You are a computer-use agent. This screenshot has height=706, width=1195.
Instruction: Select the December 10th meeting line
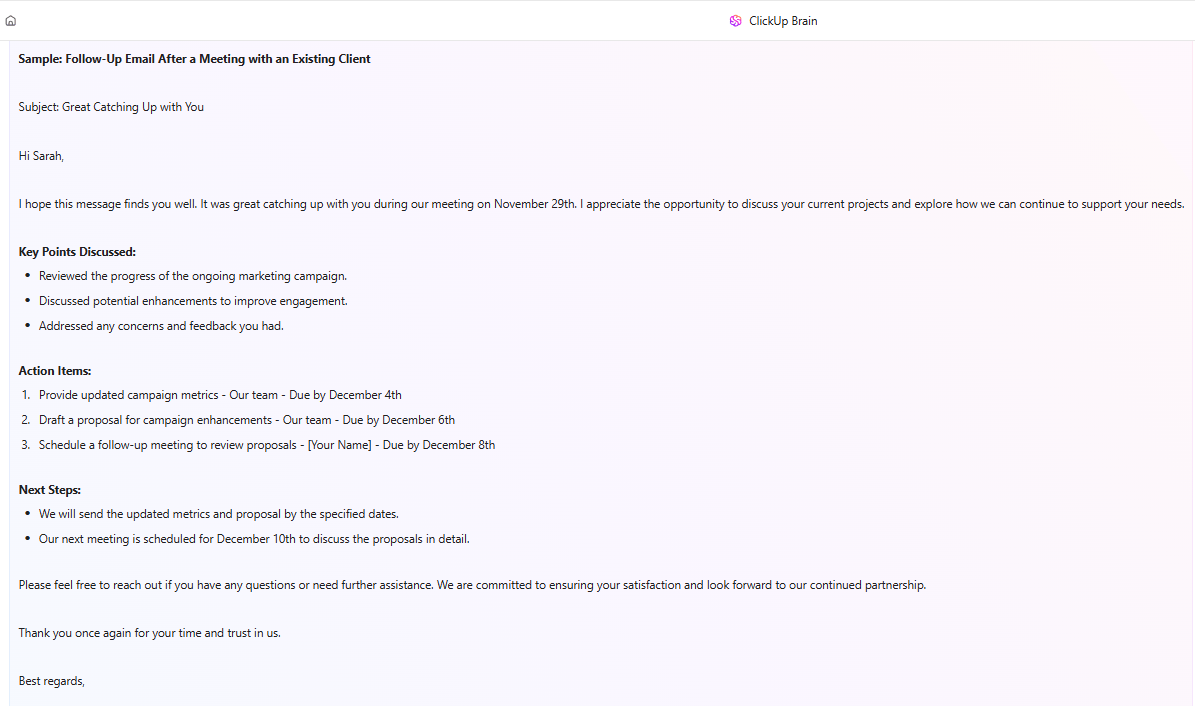[x=254, y=538]
